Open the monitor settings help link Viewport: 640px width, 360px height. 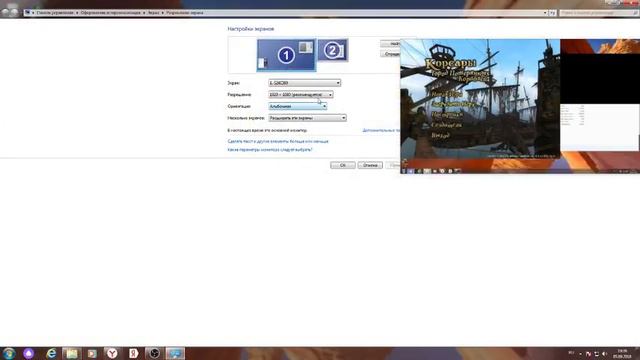click(270, 150)
